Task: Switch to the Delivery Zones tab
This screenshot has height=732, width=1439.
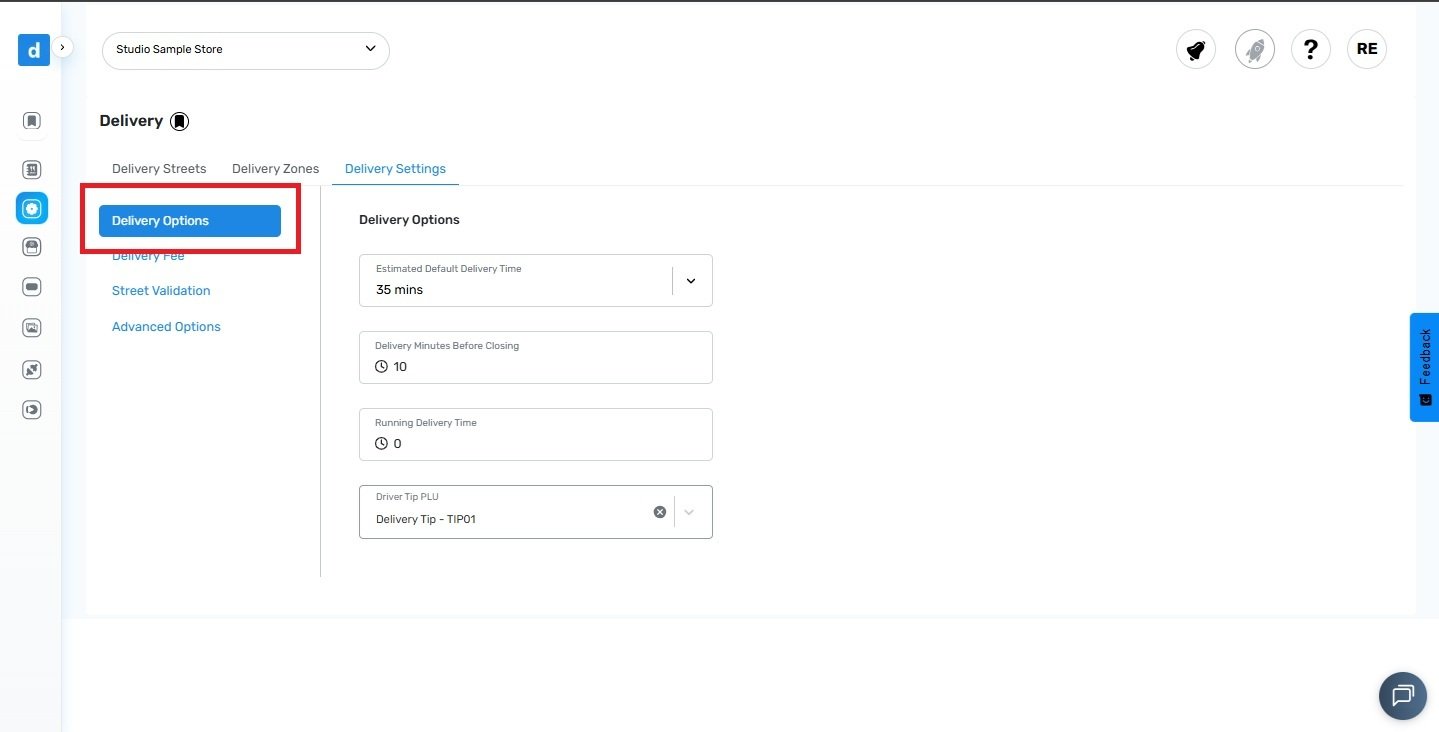Action: [276, 169]
